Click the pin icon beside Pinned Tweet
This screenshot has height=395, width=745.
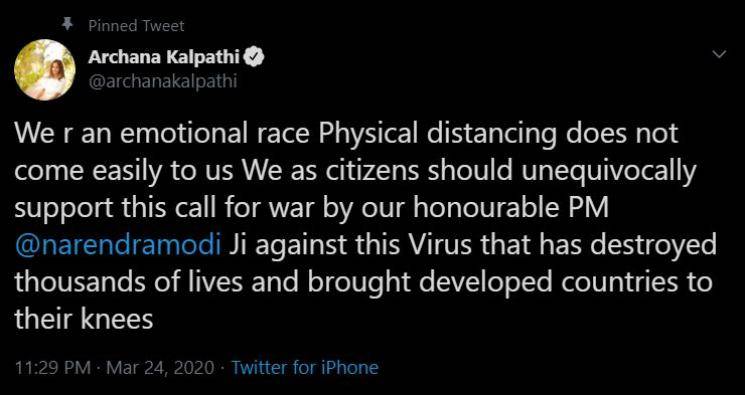coord(68,25)
